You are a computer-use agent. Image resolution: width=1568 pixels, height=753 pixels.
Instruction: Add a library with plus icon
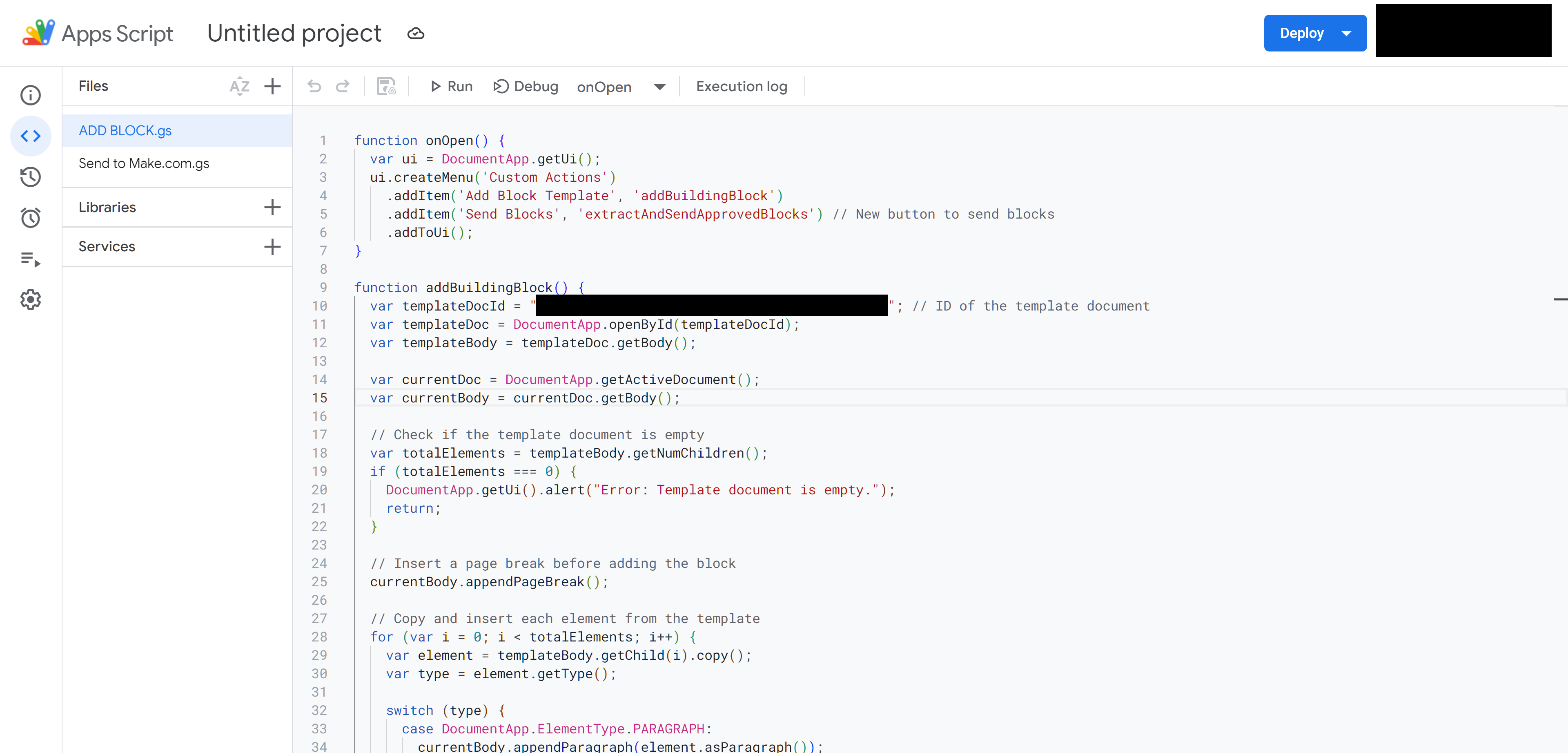[273, 207]
